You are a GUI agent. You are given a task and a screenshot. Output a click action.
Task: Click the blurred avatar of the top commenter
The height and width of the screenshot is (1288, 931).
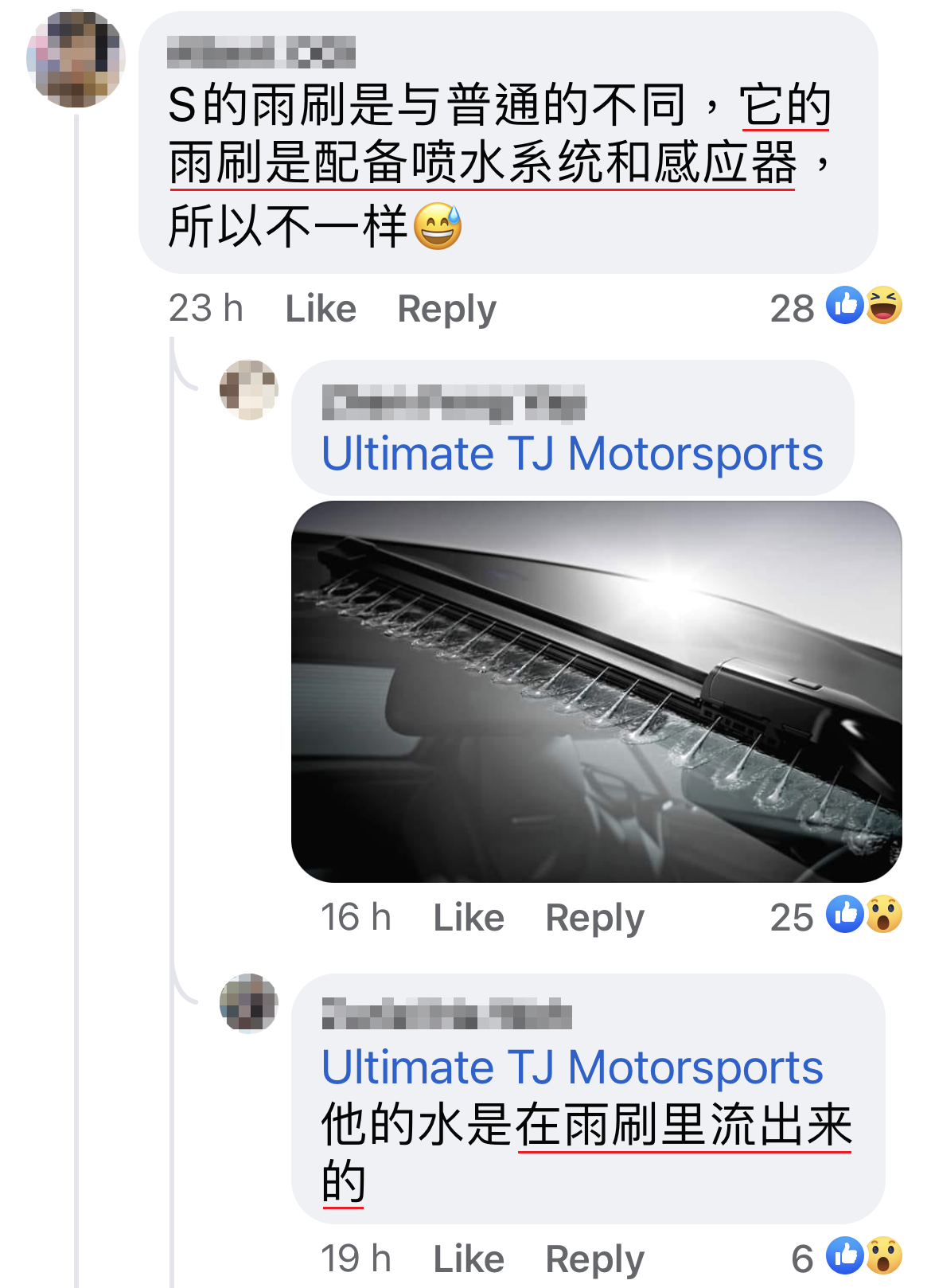point(76,59)
